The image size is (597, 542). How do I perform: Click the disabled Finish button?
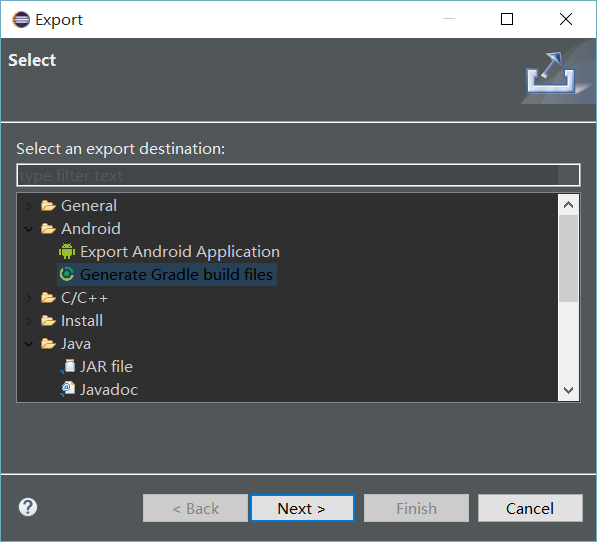(x=416, y=508)
